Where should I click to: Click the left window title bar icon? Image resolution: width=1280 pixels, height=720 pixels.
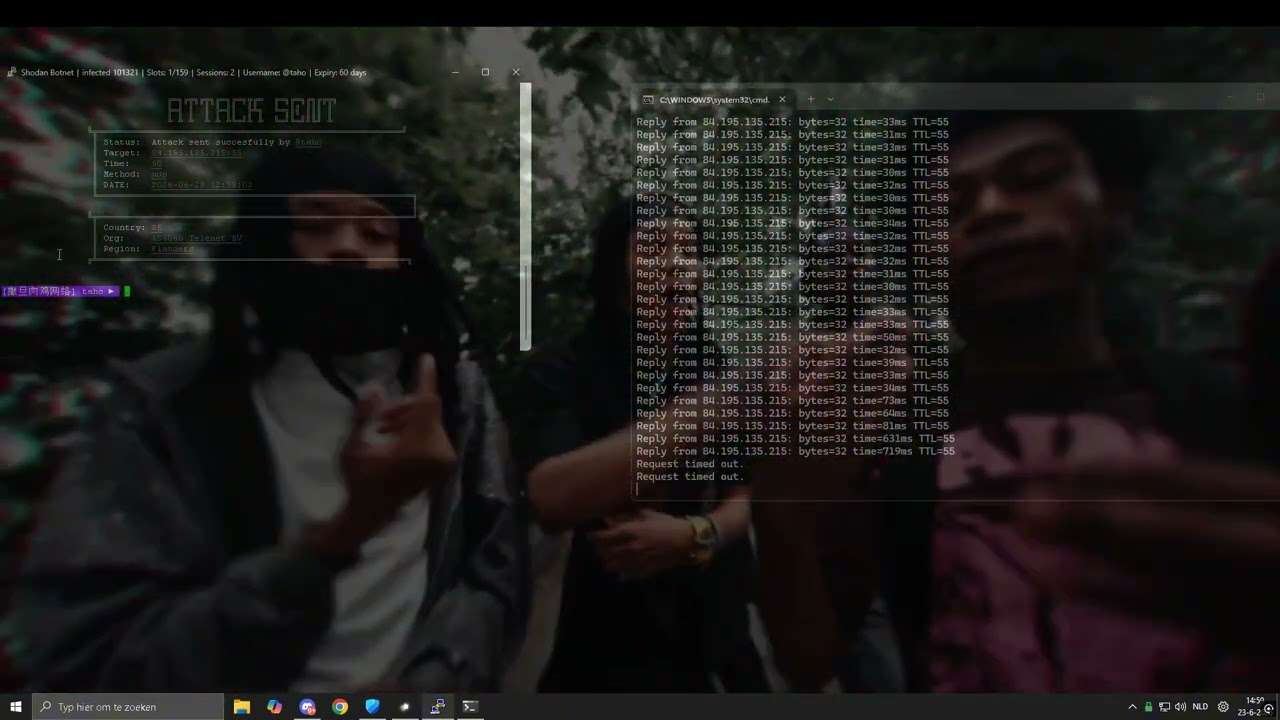click(x=12, y=72)
